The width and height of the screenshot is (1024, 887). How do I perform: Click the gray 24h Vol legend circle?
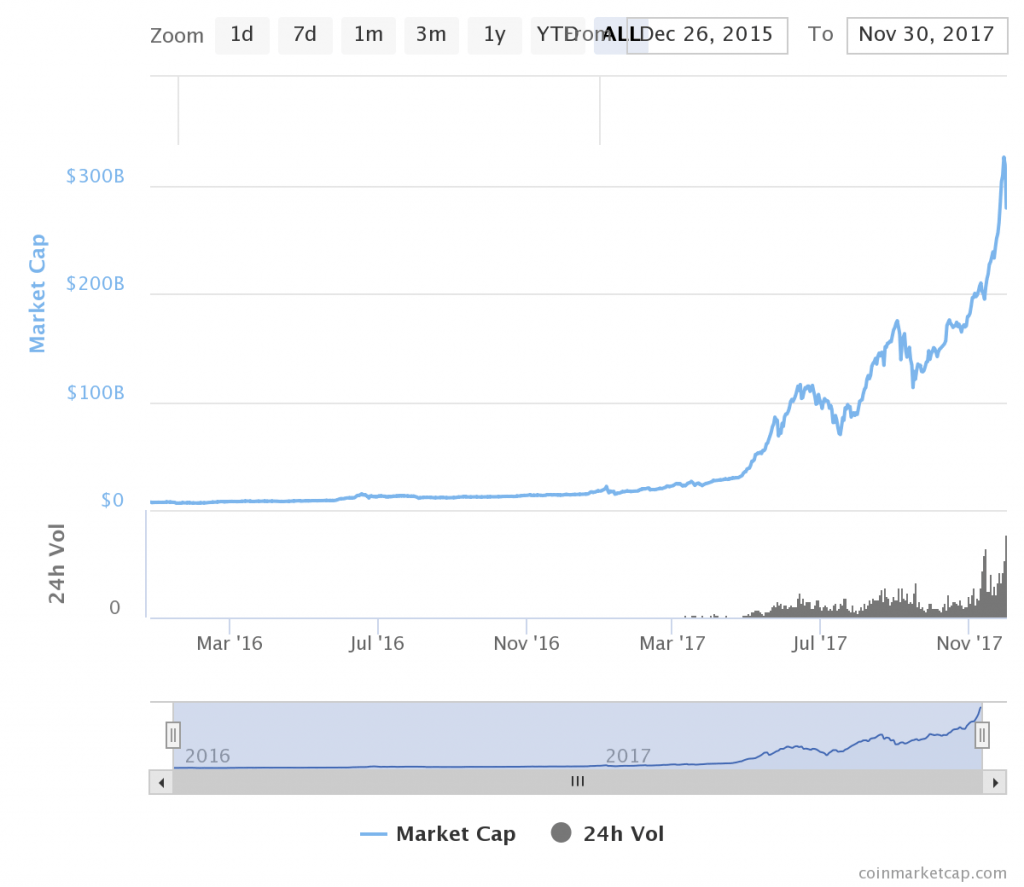click(562, 833)
